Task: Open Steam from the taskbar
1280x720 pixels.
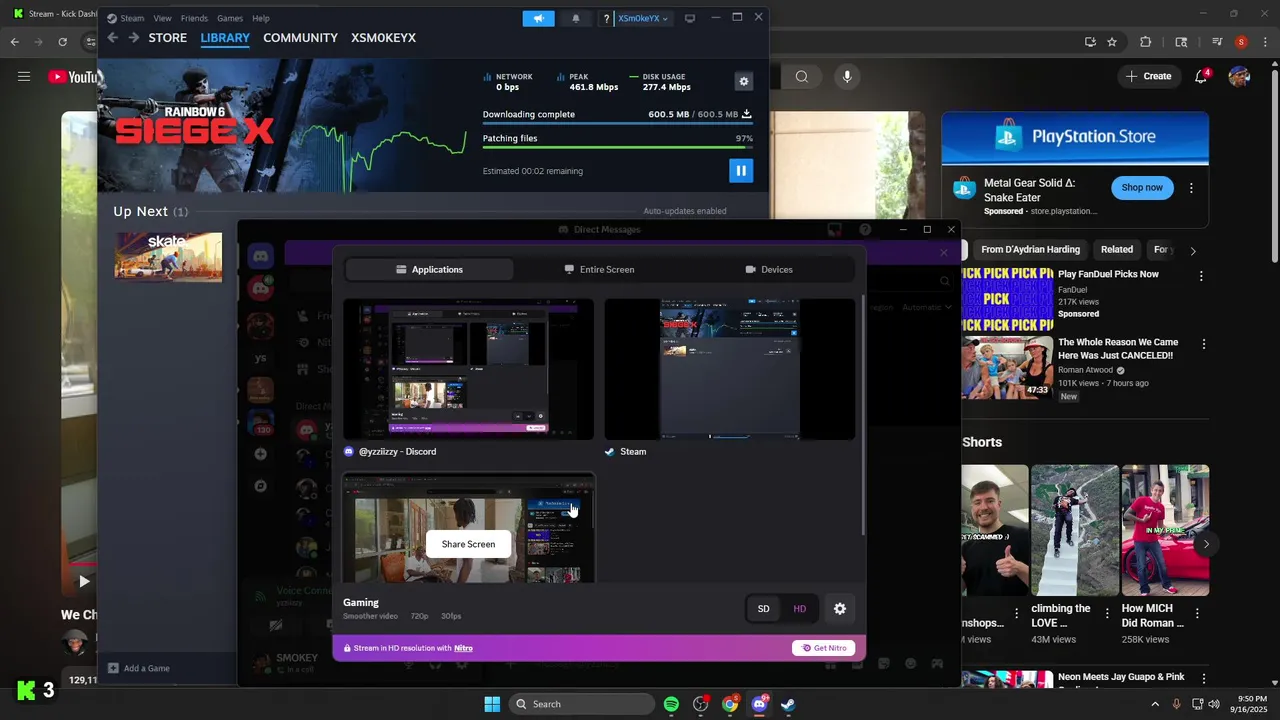Action: pyautogui.click(x=788, y=704)
